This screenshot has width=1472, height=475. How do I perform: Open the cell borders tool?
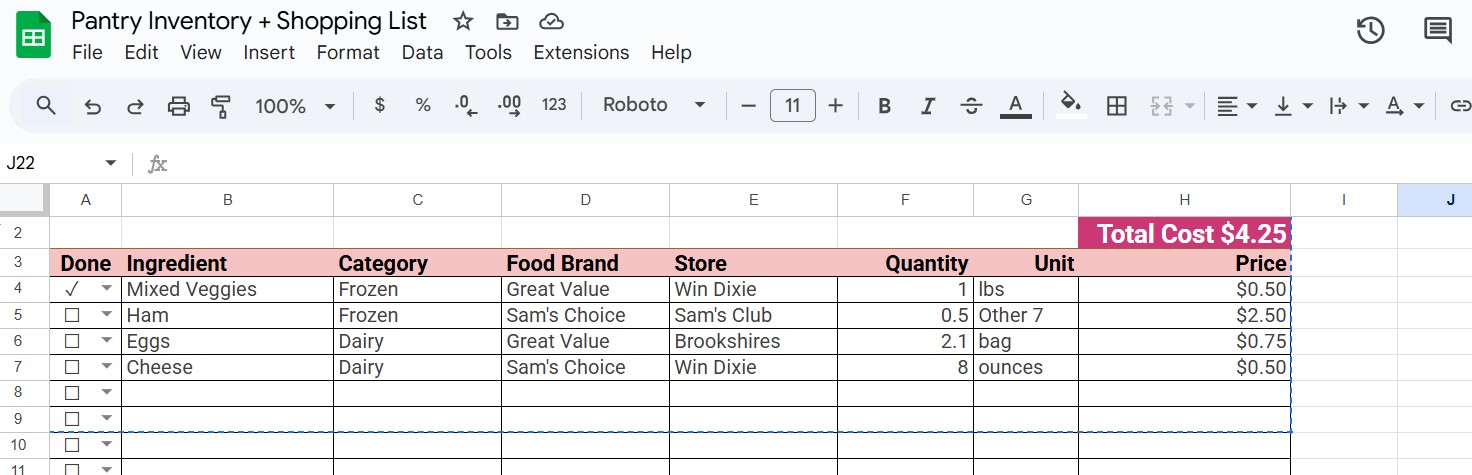click(x=1117, y=106)
